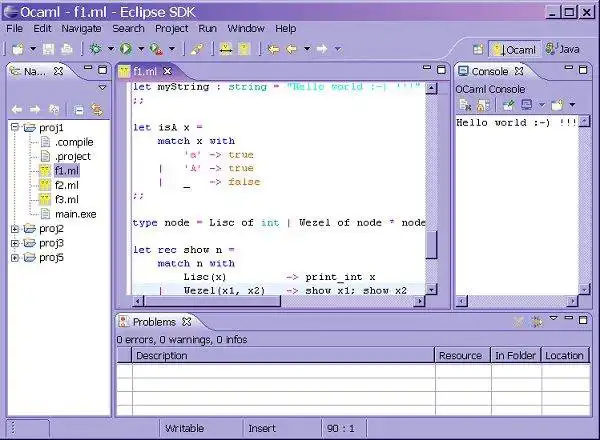Expand the proj3 tree node

click(15, 243)
